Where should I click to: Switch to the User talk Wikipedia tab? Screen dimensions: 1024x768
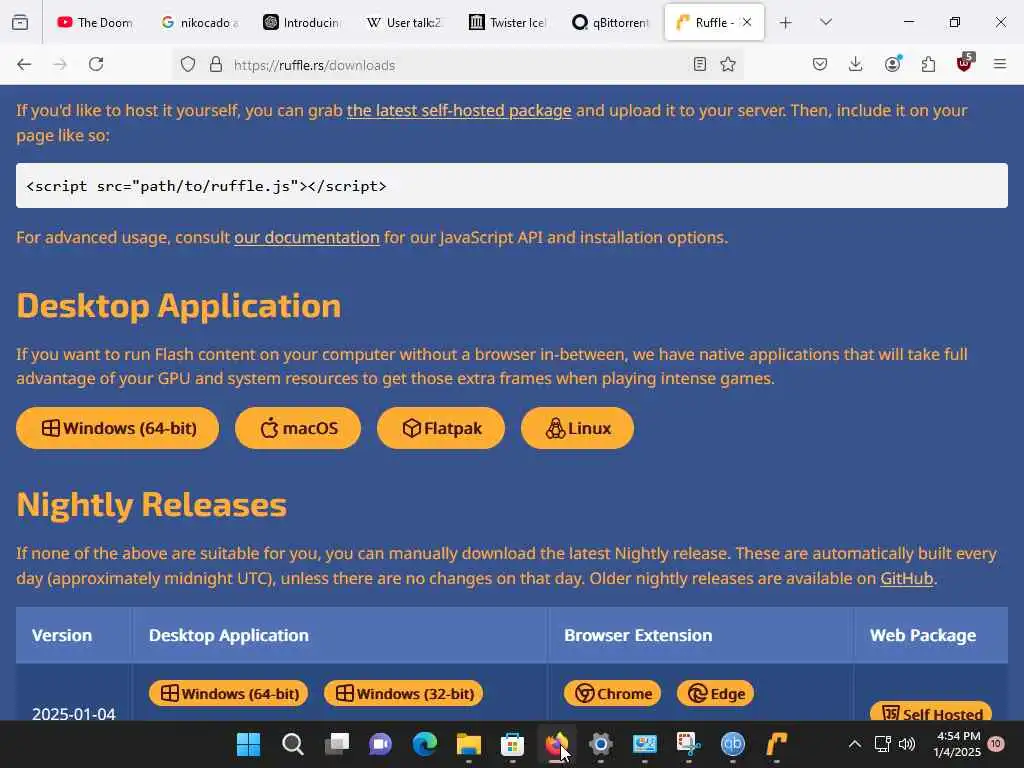click(404, 22)
